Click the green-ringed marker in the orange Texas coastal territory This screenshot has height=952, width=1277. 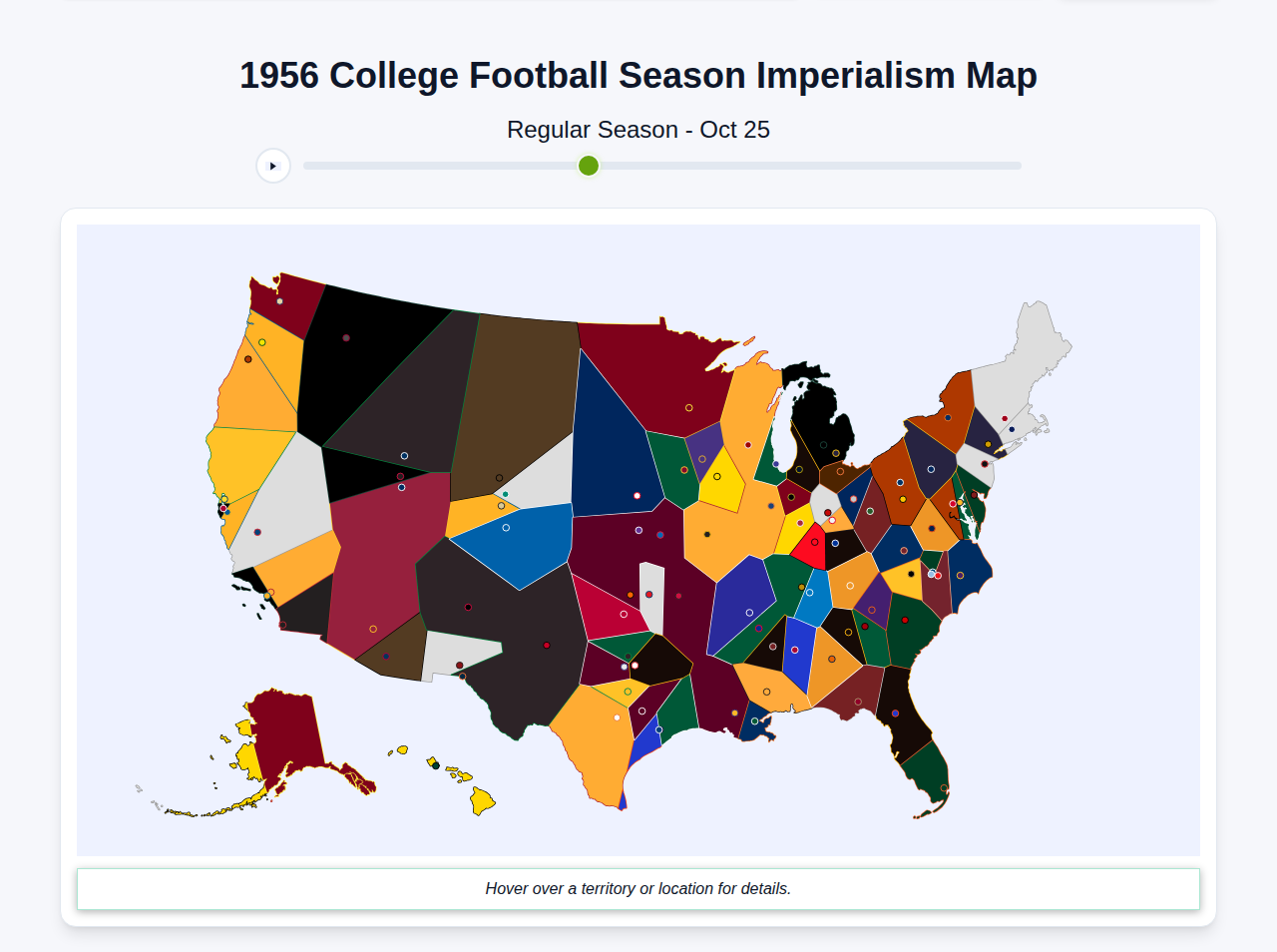click(628, 692)
